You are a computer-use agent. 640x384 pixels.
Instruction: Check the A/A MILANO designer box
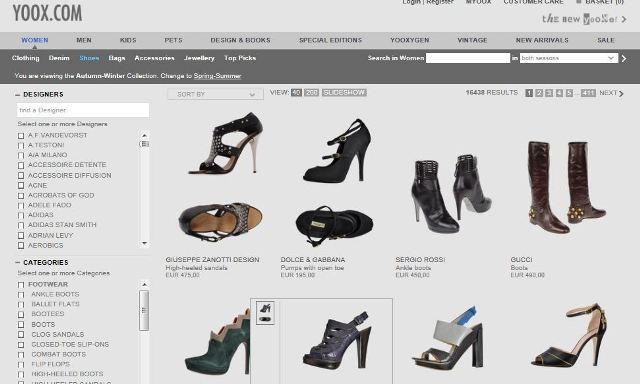click(21, 155)
